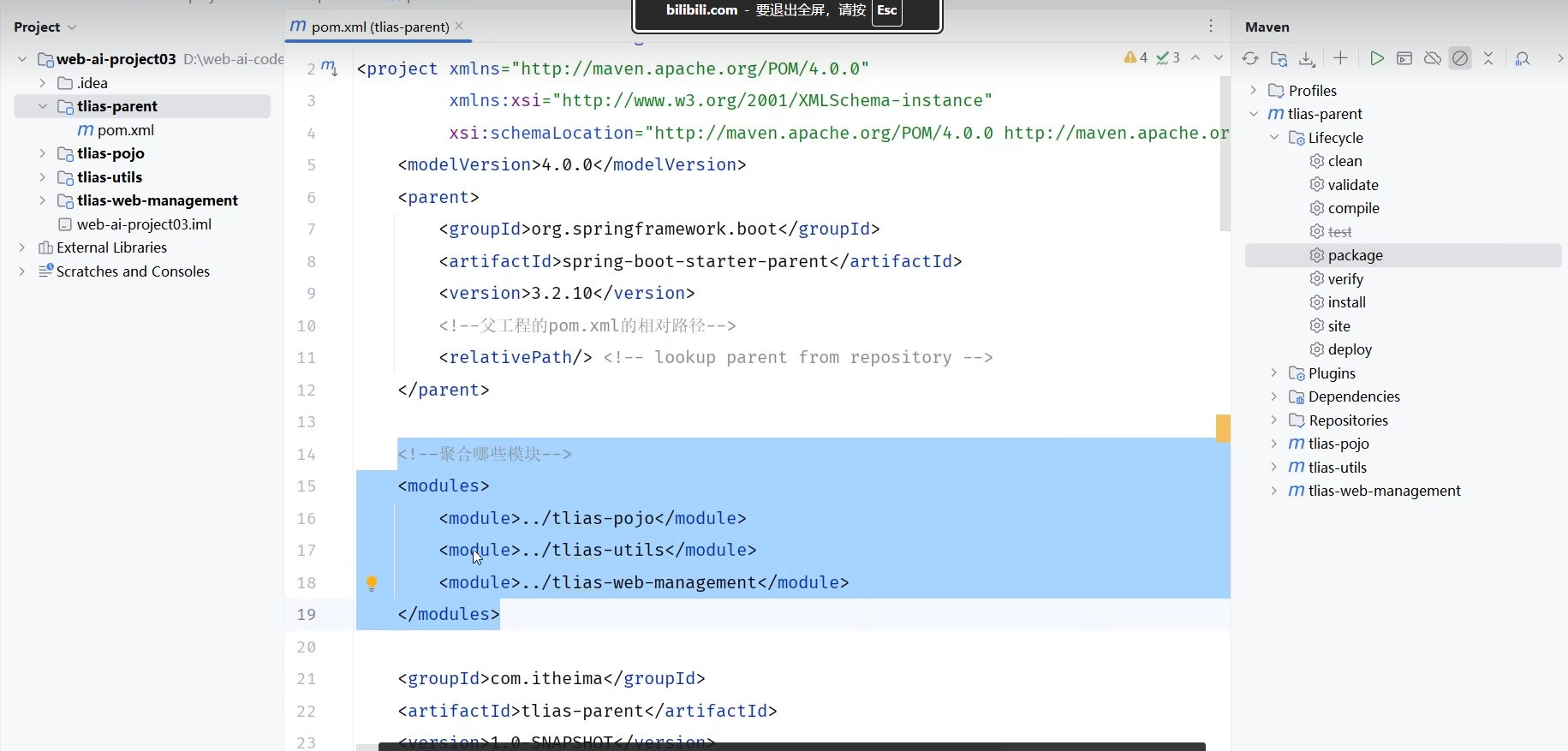This screenshot has width=1568, height=751.
Task: Add Maven project with plus icon
Action: (x=1341, y=58)
